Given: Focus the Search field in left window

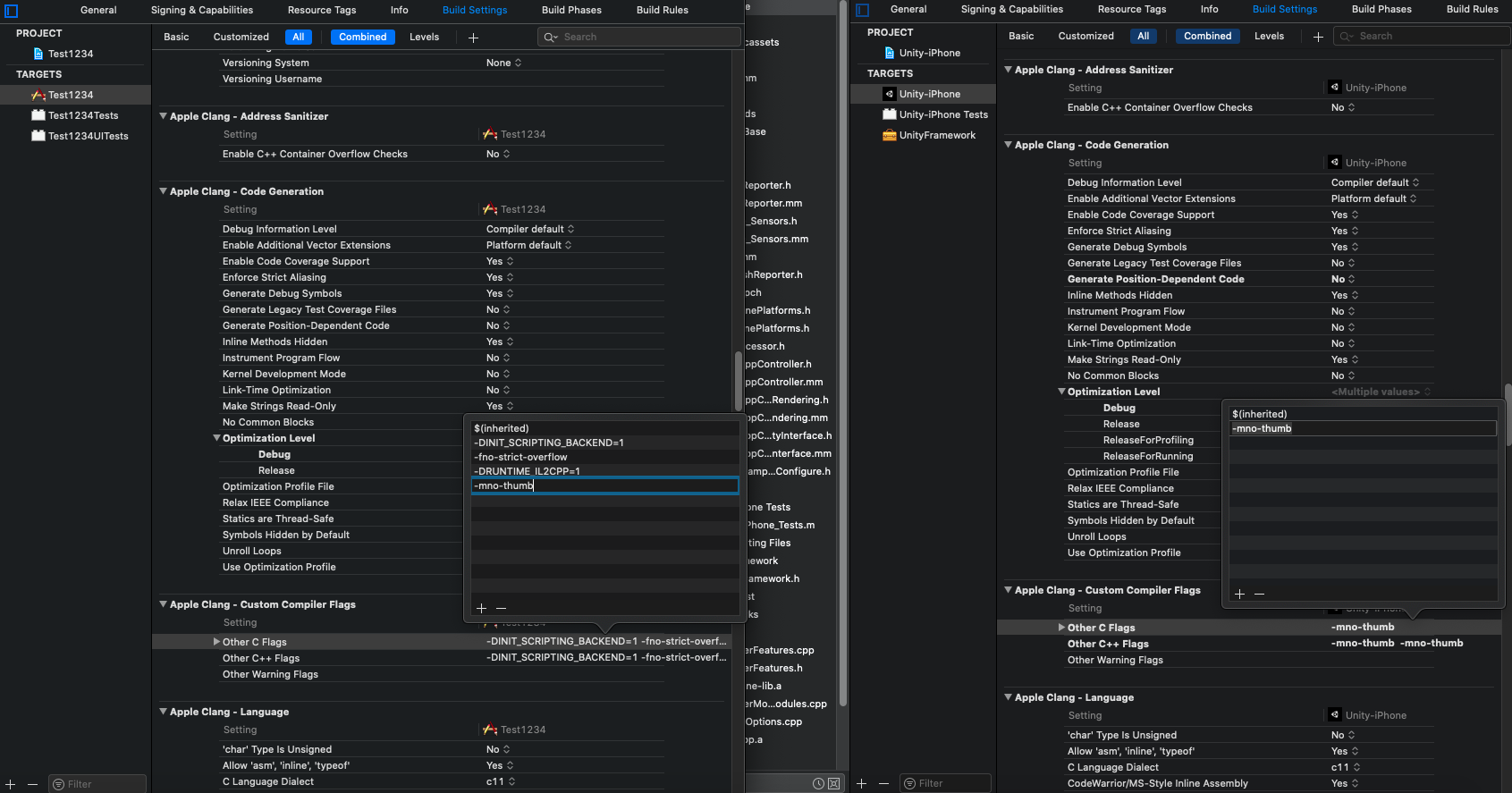Looking at the screenshot, I should point(638,37).
